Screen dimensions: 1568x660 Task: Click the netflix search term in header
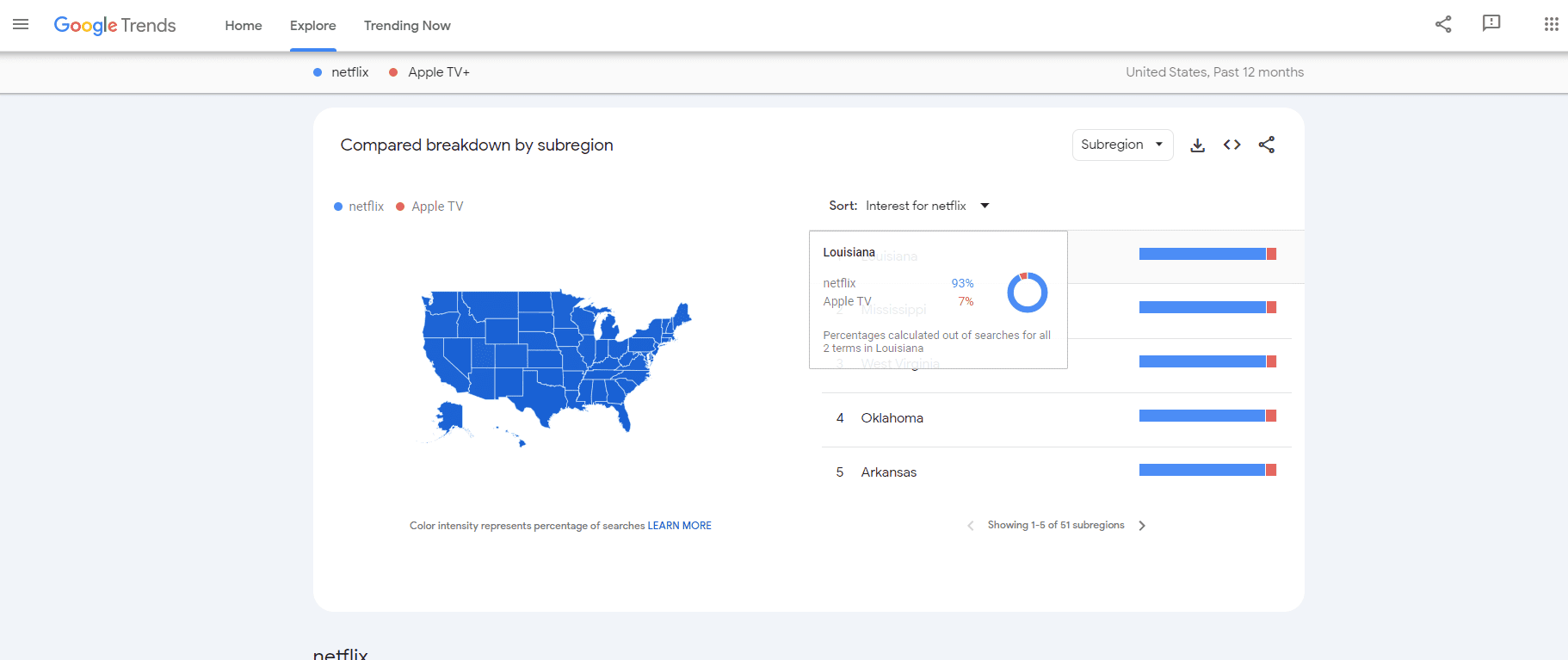coord(341,72)
